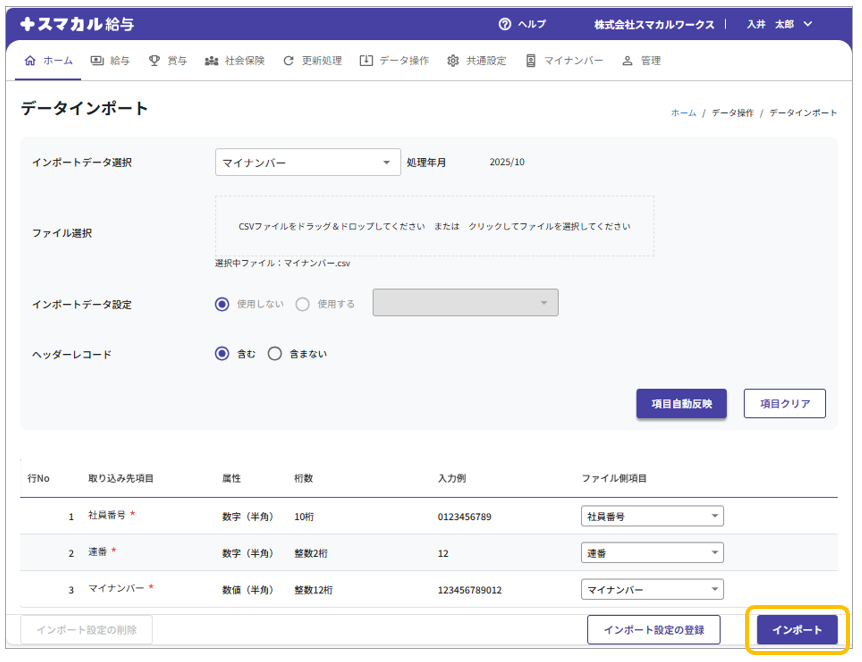Viewport: 862px width, 662px height.
Task: Click the CSV file drop zone area
Action: point(434,226)
